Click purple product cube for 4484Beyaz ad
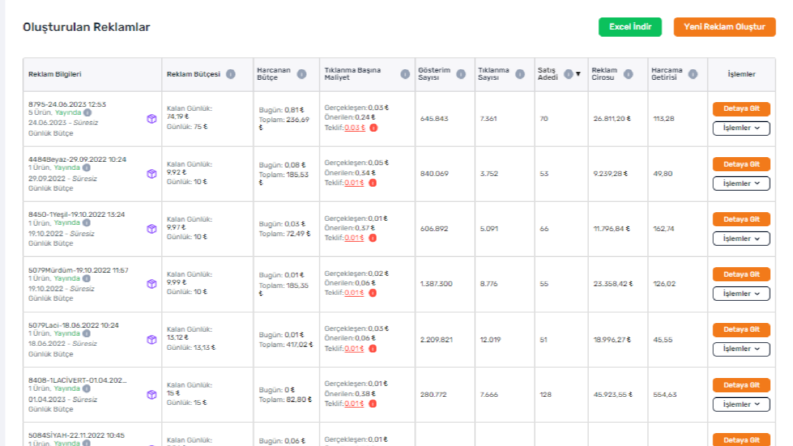793x446 pixels. pos(152,174)
